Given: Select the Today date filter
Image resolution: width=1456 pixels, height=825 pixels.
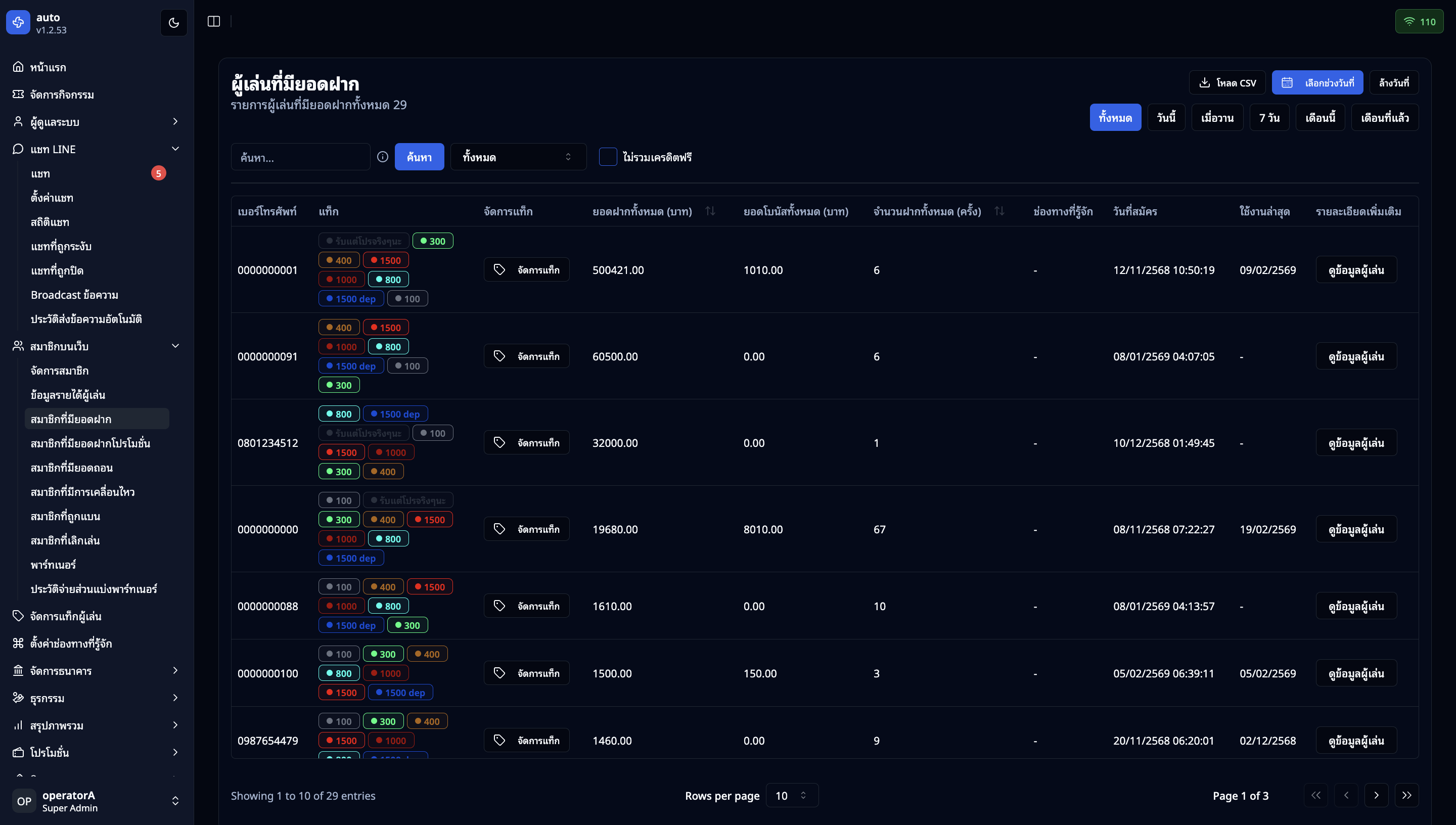Looking at the screenshot, I should pos(1166,118).
